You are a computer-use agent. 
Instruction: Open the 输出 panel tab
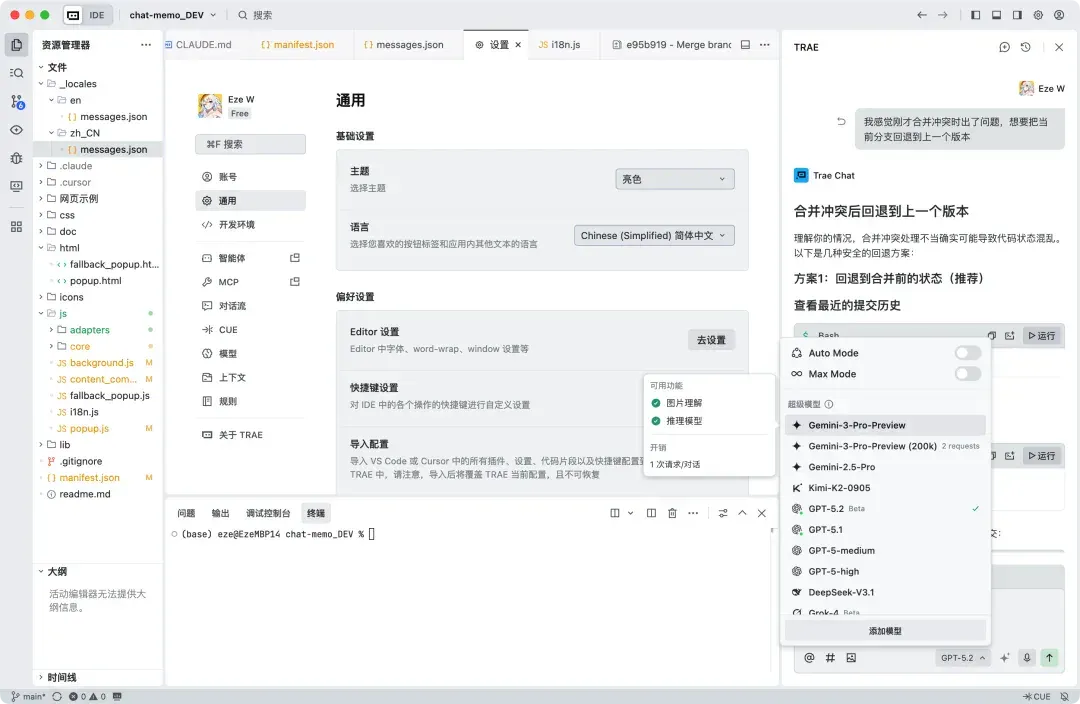[x=220, y=513]
